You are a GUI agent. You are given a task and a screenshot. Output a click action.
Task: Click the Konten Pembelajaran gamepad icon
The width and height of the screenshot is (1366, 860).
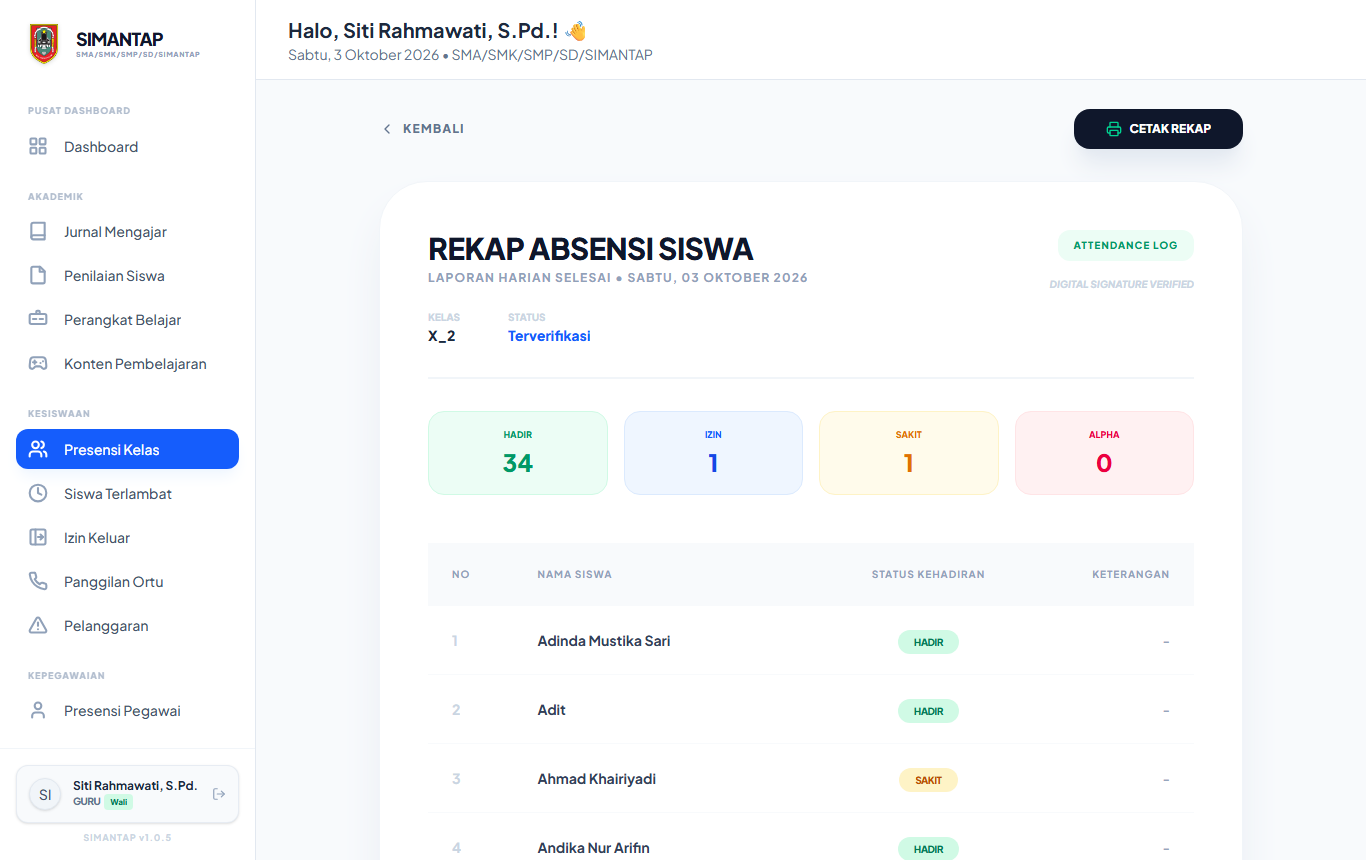pos(38,364)
